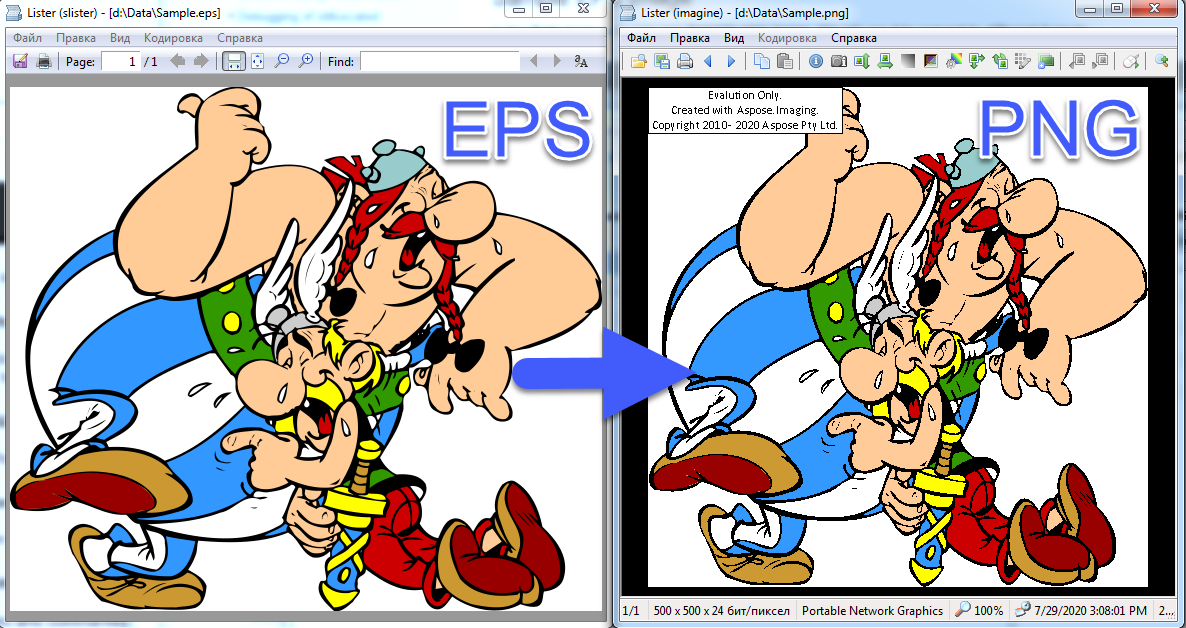Click the save icon in slister toolbar
Viewport: 1186px width, 628px height.
click(20, 61)
